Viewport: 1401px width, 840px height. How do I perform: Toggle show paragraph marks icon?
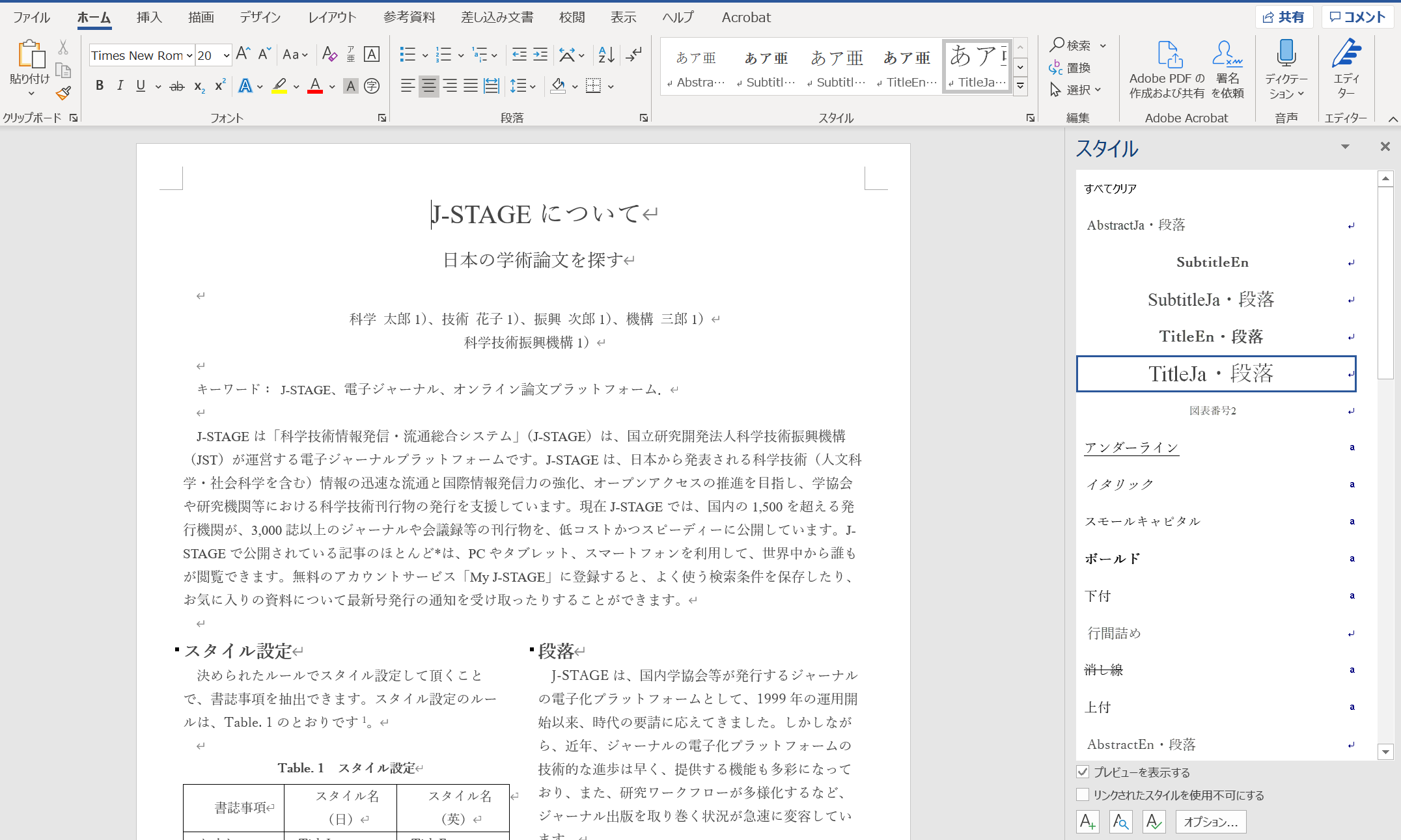point(633,55)
